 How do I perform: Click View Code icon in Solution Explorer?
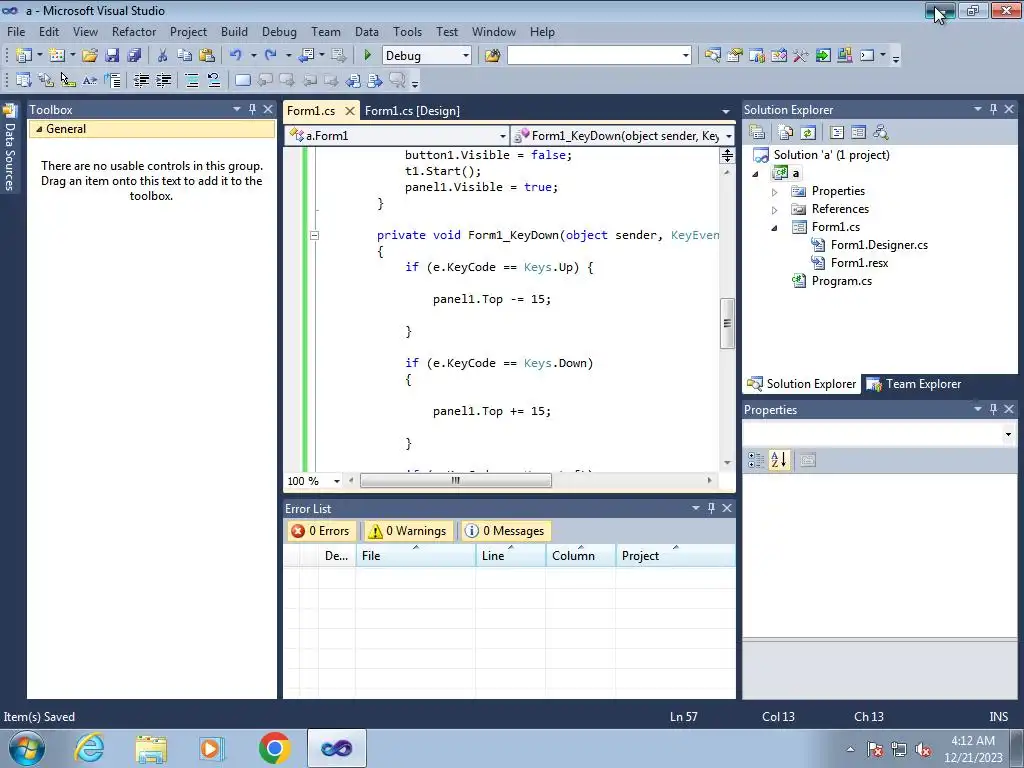tap(837, 133)
